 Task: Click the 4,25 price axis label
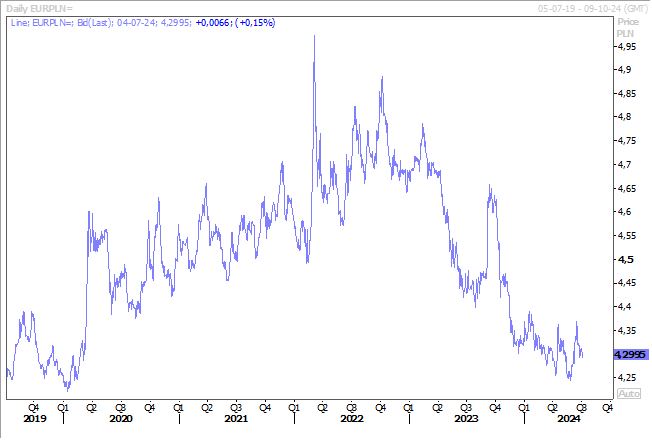tap(628, 378)
